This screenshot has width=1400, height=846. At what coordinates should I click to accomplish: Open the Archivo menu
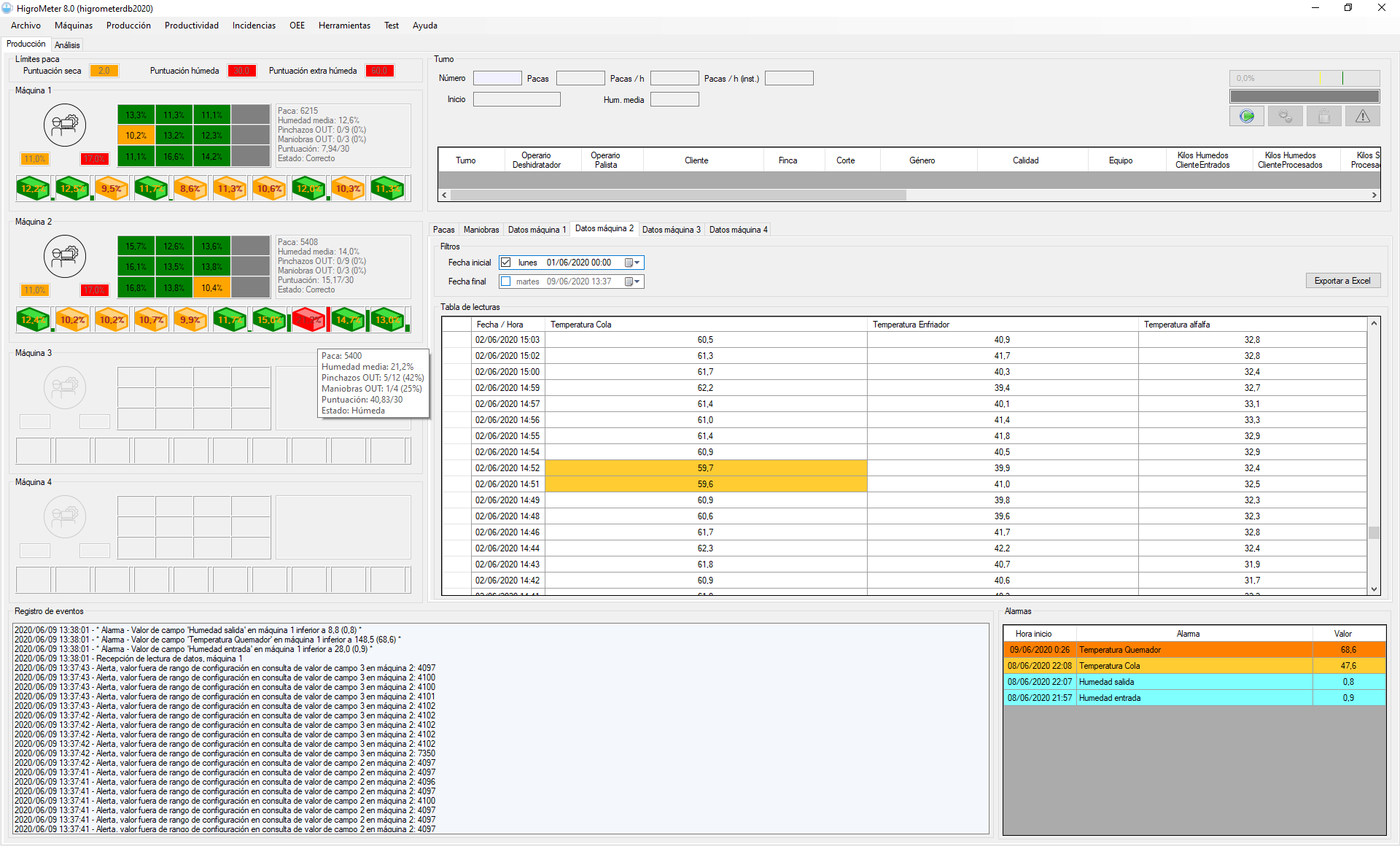pyautogui.click(x=26, y=26)
